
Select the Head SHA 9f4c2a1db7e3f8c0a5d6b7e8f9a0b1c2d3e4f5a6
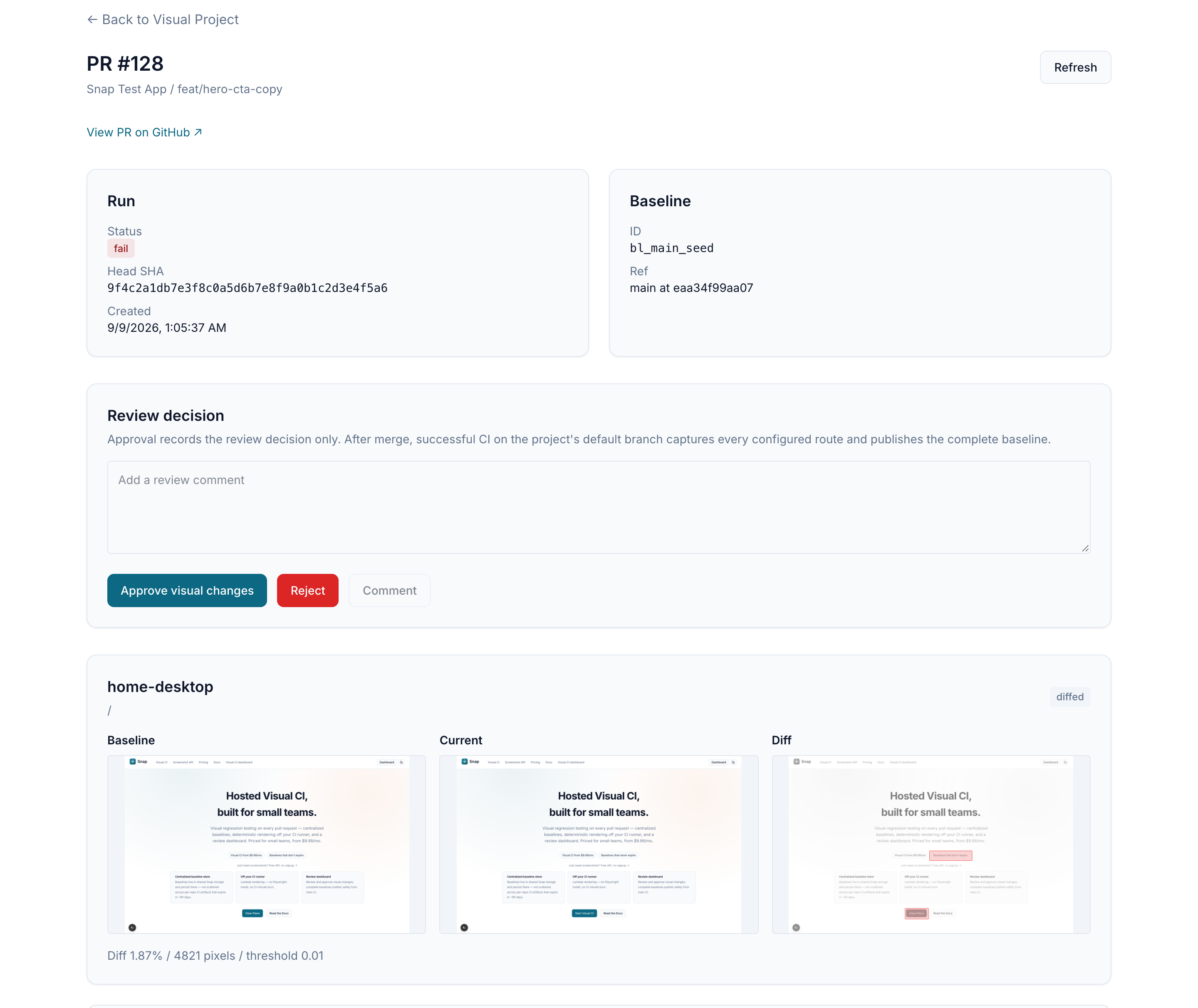tap(248, 288)
